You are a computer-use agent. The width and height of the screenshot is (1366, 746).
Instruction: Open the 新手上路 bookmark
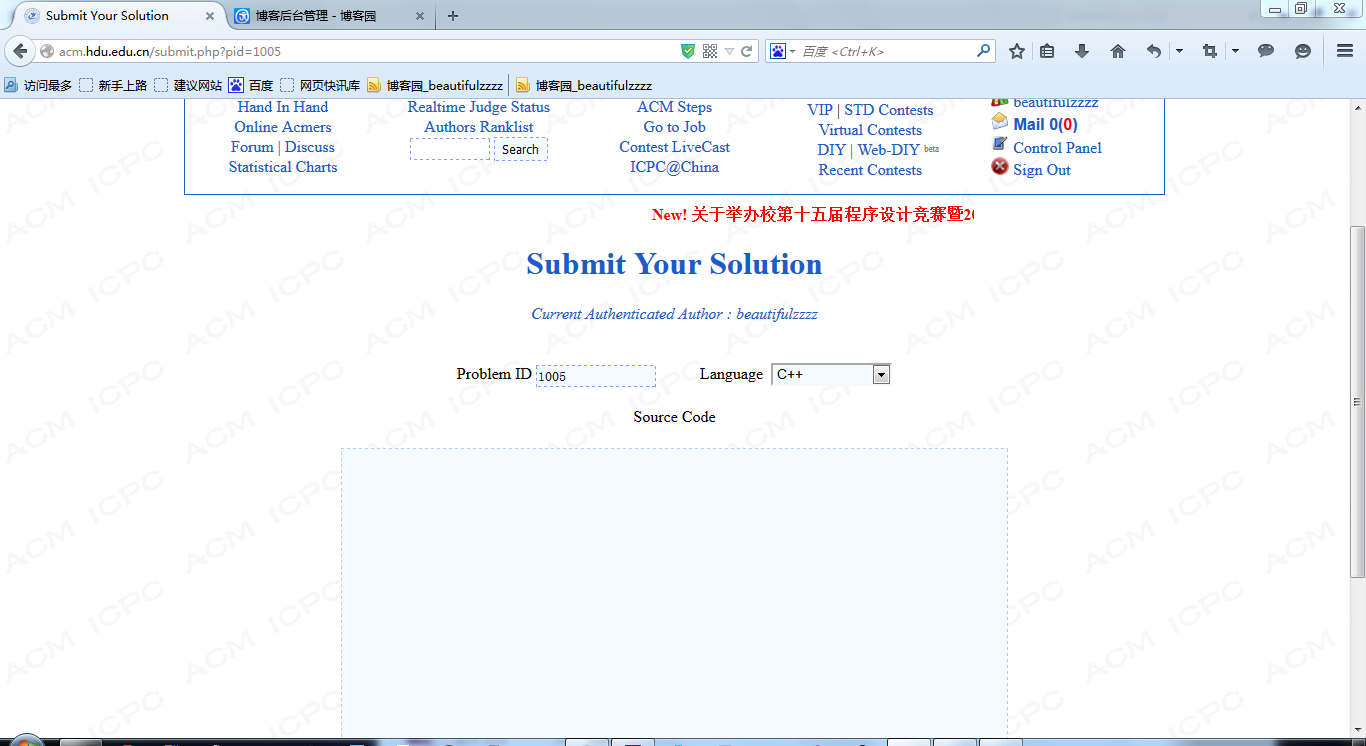tap(113, 86)
